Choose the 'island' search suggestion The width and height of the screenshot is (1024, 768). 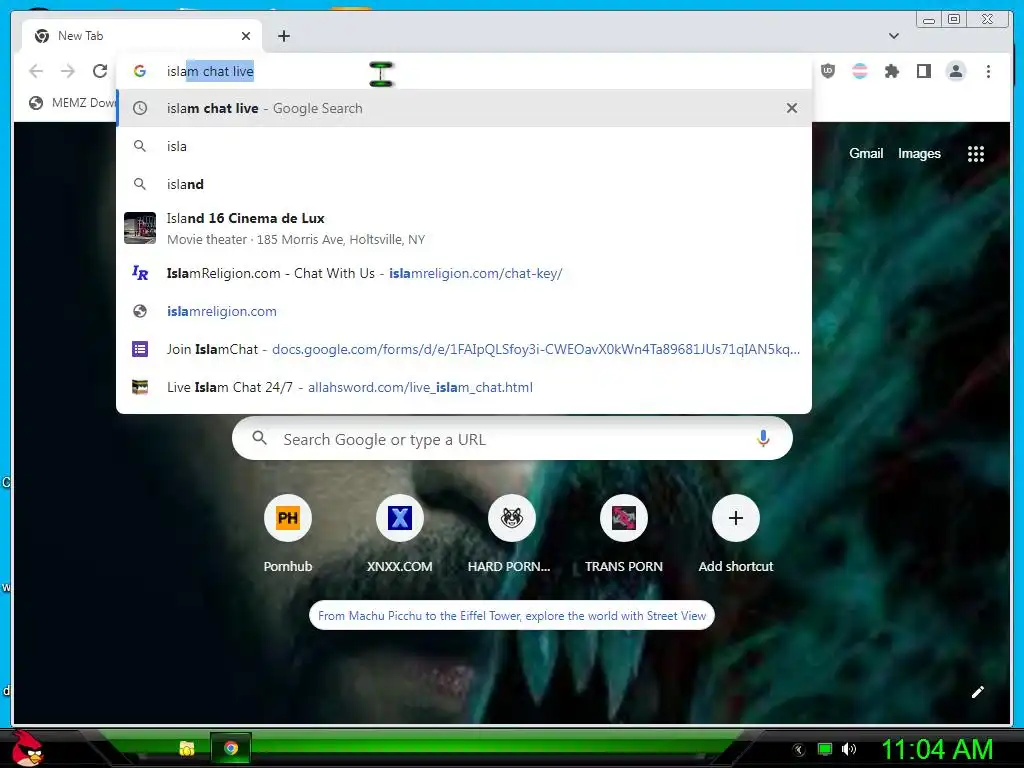tap(464, 184)
